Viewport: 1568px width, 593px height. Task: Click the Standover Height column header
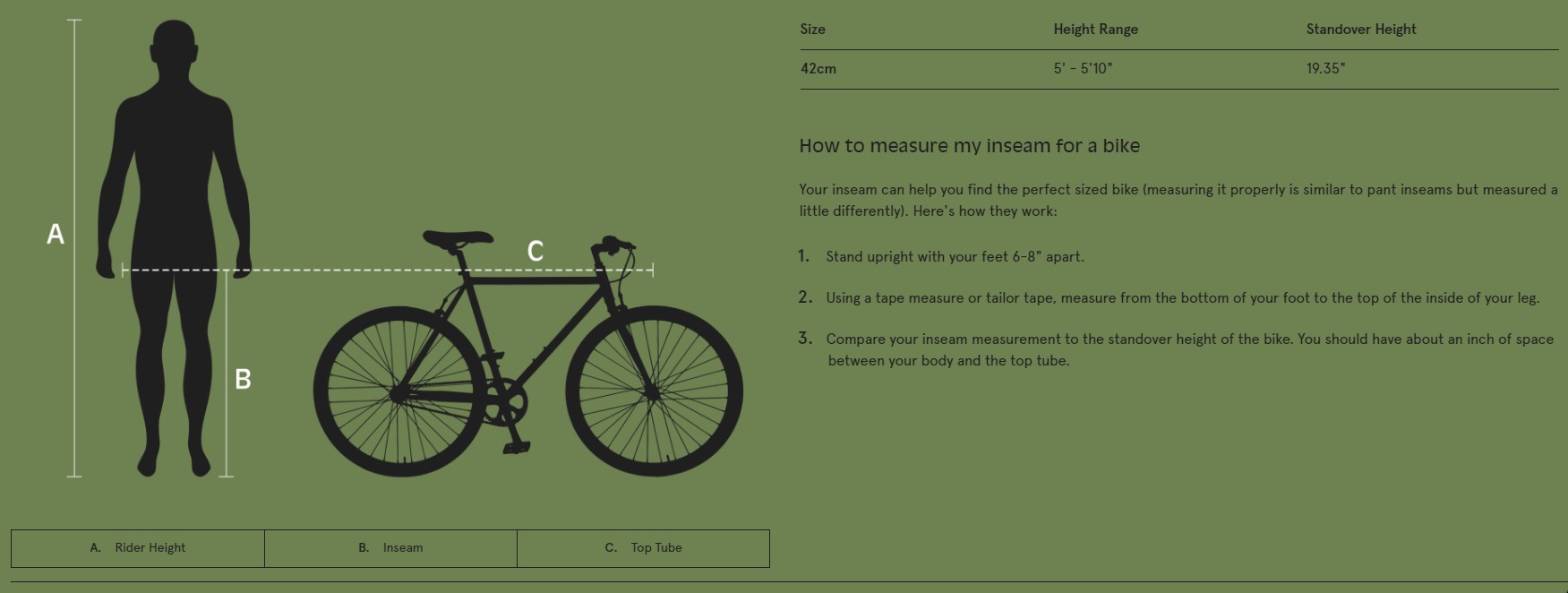(1360, 30)
